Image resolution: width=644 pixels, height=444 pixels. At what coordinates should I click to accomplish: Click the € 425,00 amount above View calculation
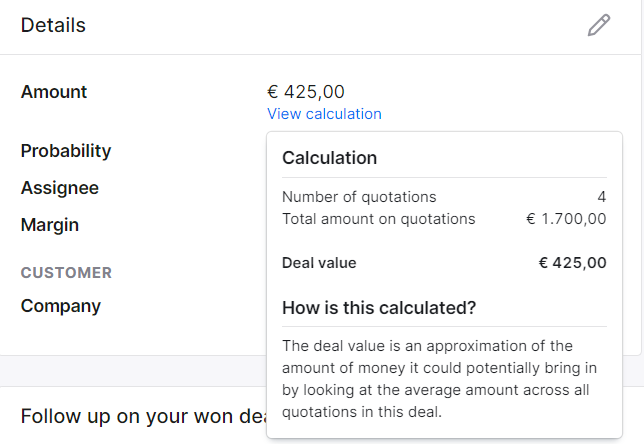[306, 92]
